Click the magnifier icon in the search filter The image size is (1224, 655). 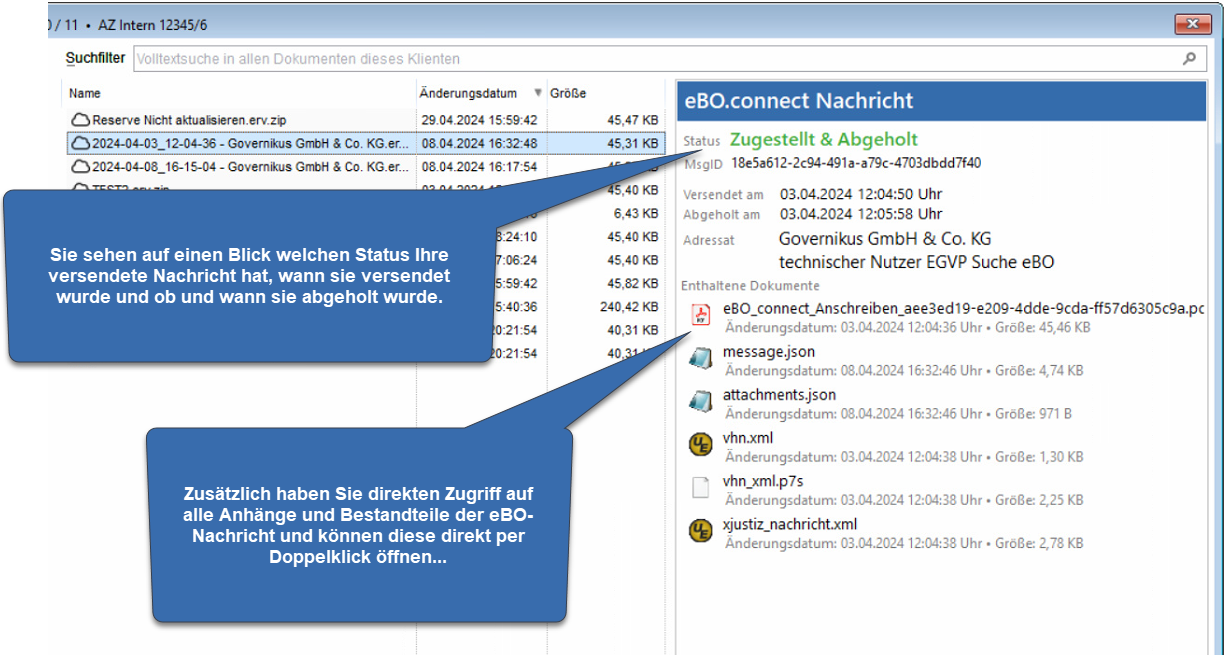[x=1189, y=59]
